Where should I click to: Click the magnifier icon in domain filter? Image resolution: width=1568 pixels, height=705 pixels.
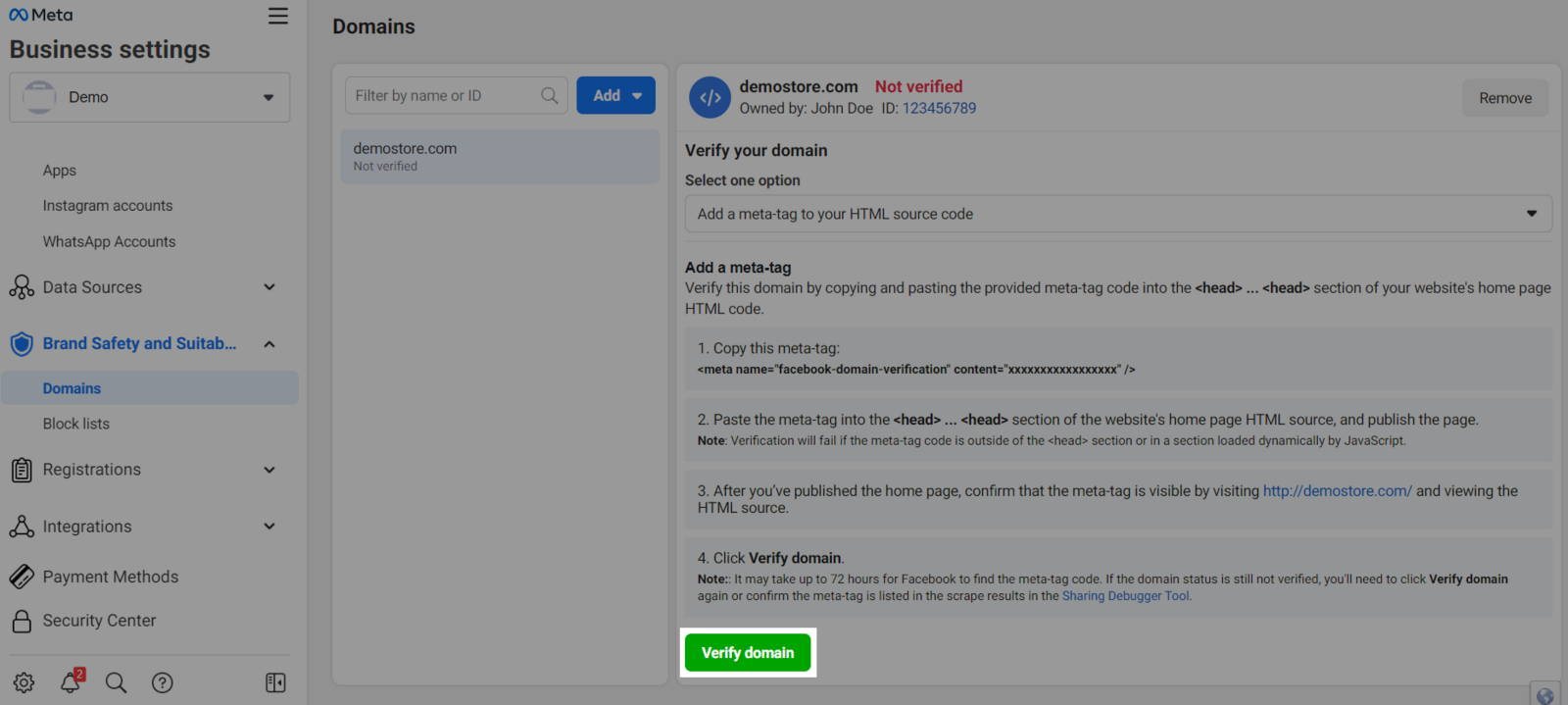(x=550, y=96)
